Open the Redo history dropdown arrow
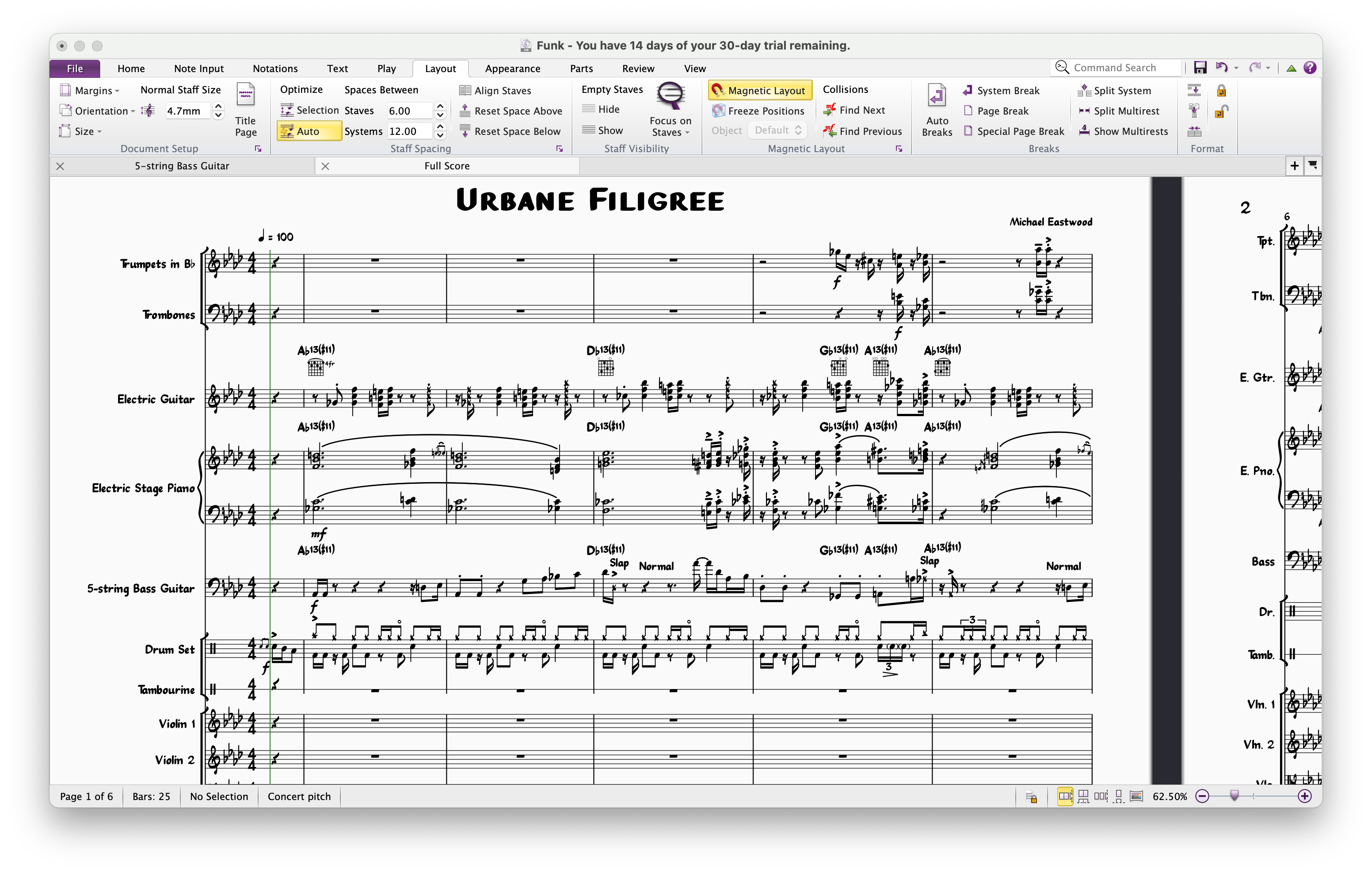The image size is (1372, 873). [x=1268, y=69]
